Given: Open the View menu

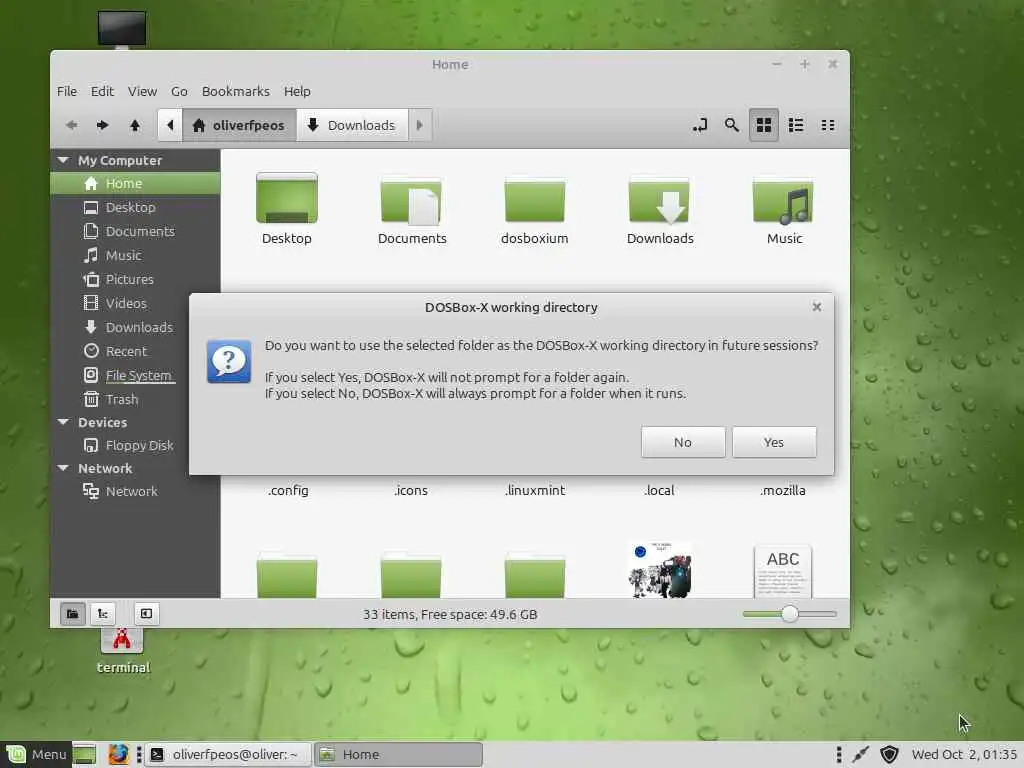Looking at the screenshot, I should [142, 91].
